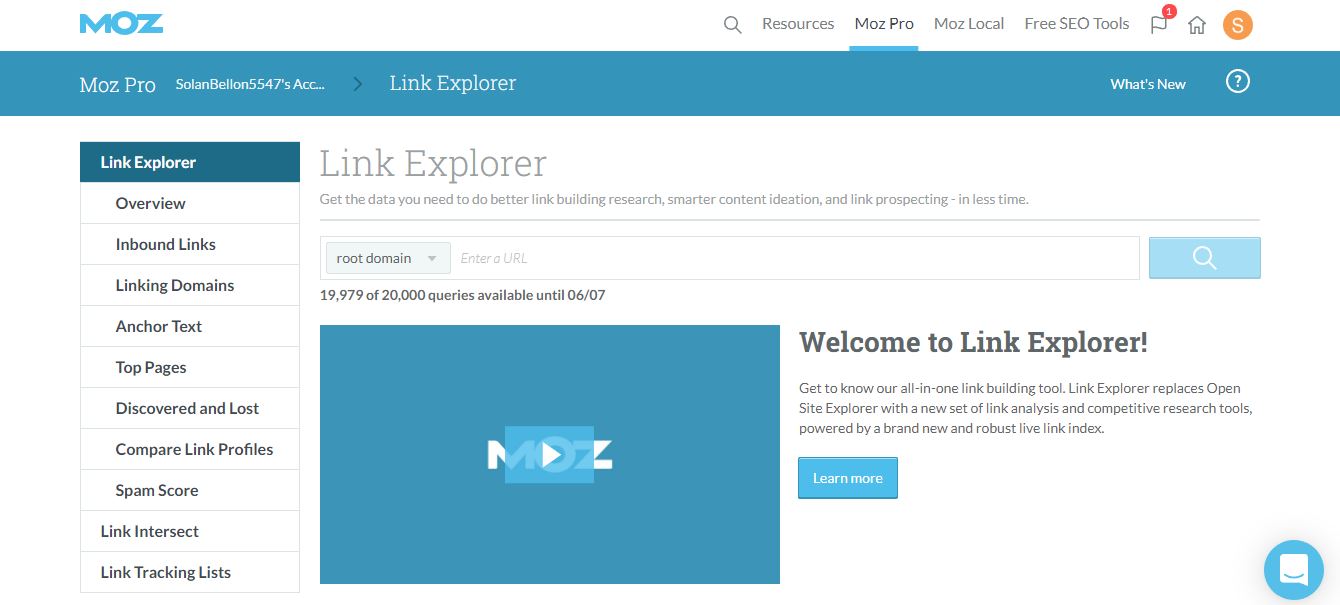Click Moz Pro breadcrumb title
The width and height of the screenshot is (1340, 605).
point(118,85)
